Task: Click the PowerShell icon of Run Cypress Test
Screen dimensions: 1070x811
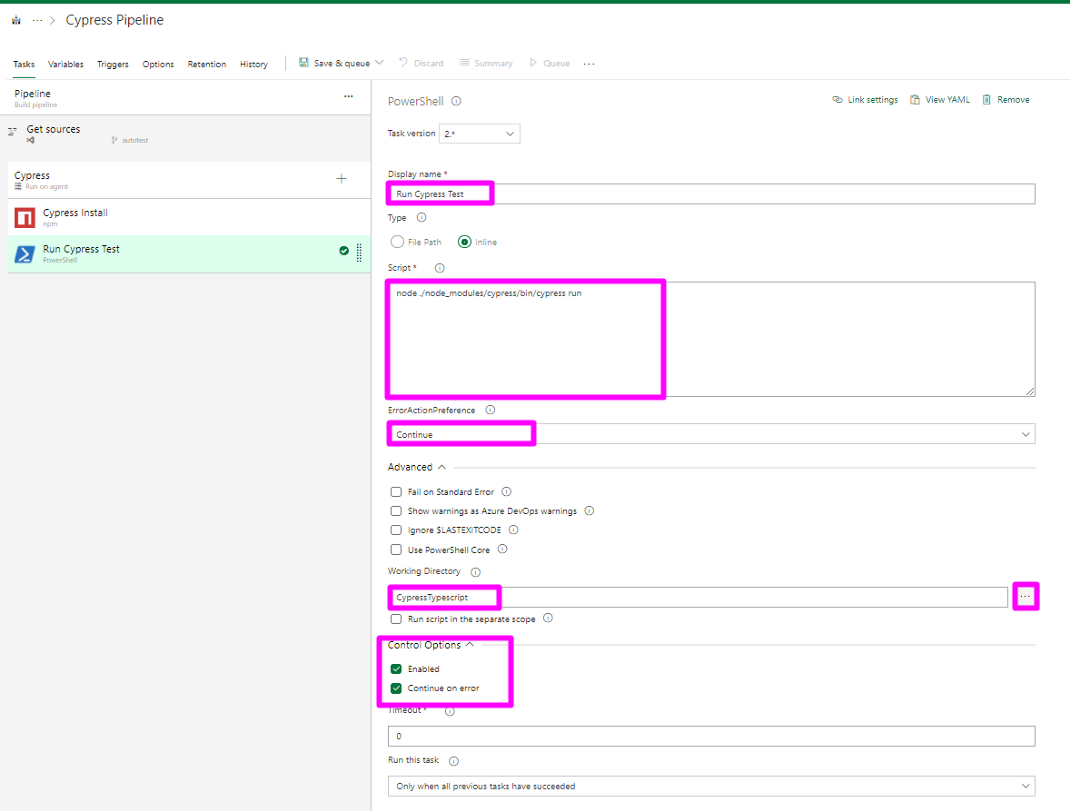Action: (25, 255)
